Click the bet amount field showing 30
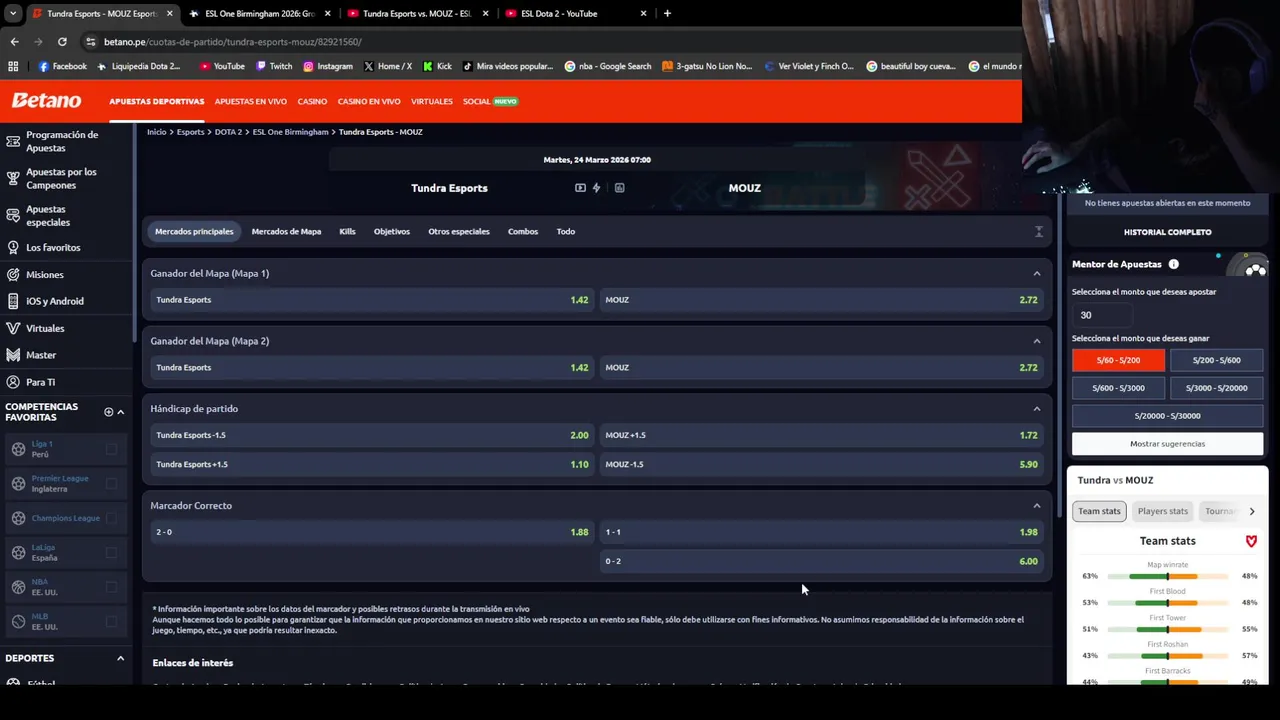 pyautogui.click(x=1102, y=315)
